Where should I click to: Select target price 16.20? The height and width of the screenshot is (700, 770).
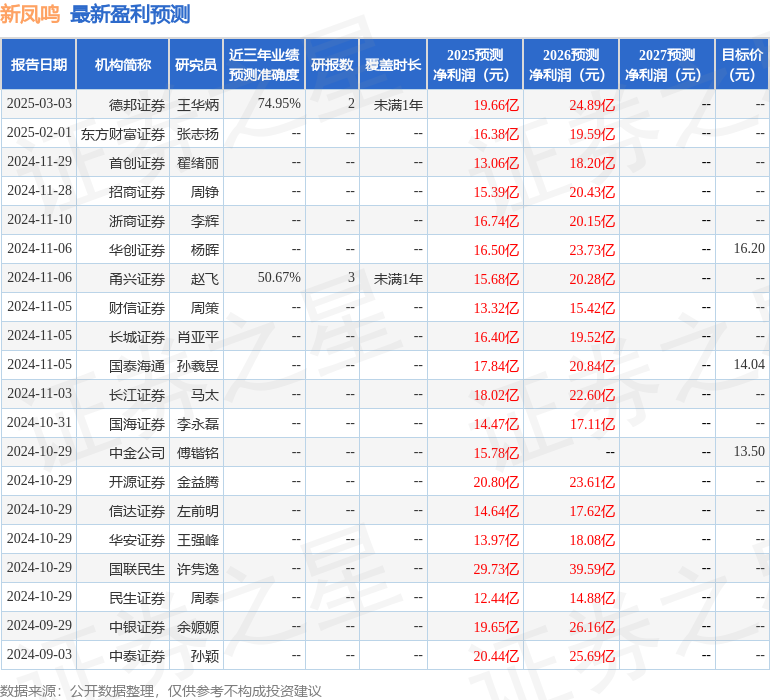coord(749,249)
